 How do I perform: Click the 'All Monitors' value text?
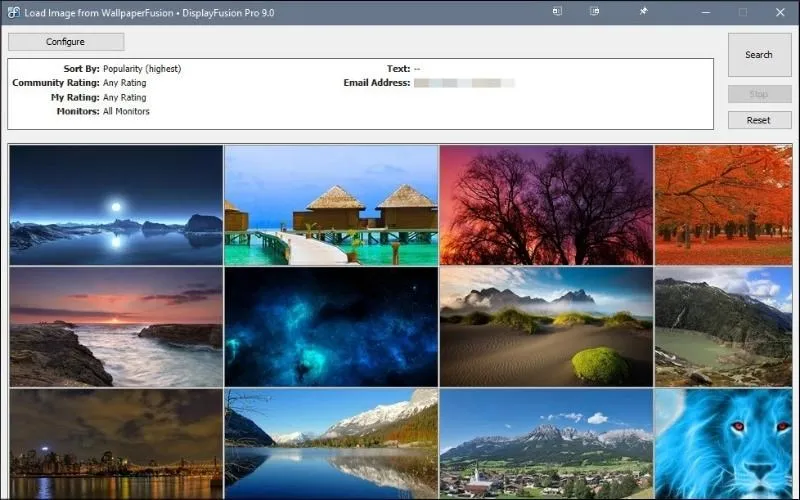tap(126, 111)
